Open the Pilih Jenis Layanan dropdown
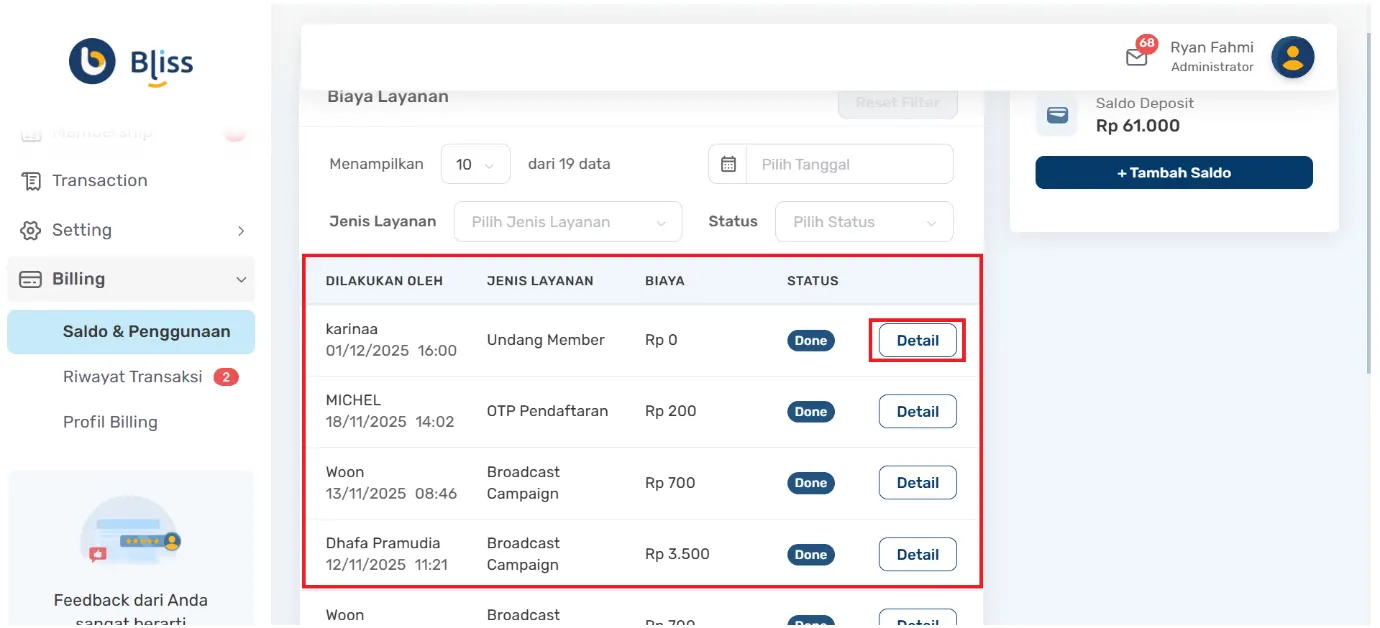The width and height of the screenshot is (1380, 628). click(x=567, y=222)
